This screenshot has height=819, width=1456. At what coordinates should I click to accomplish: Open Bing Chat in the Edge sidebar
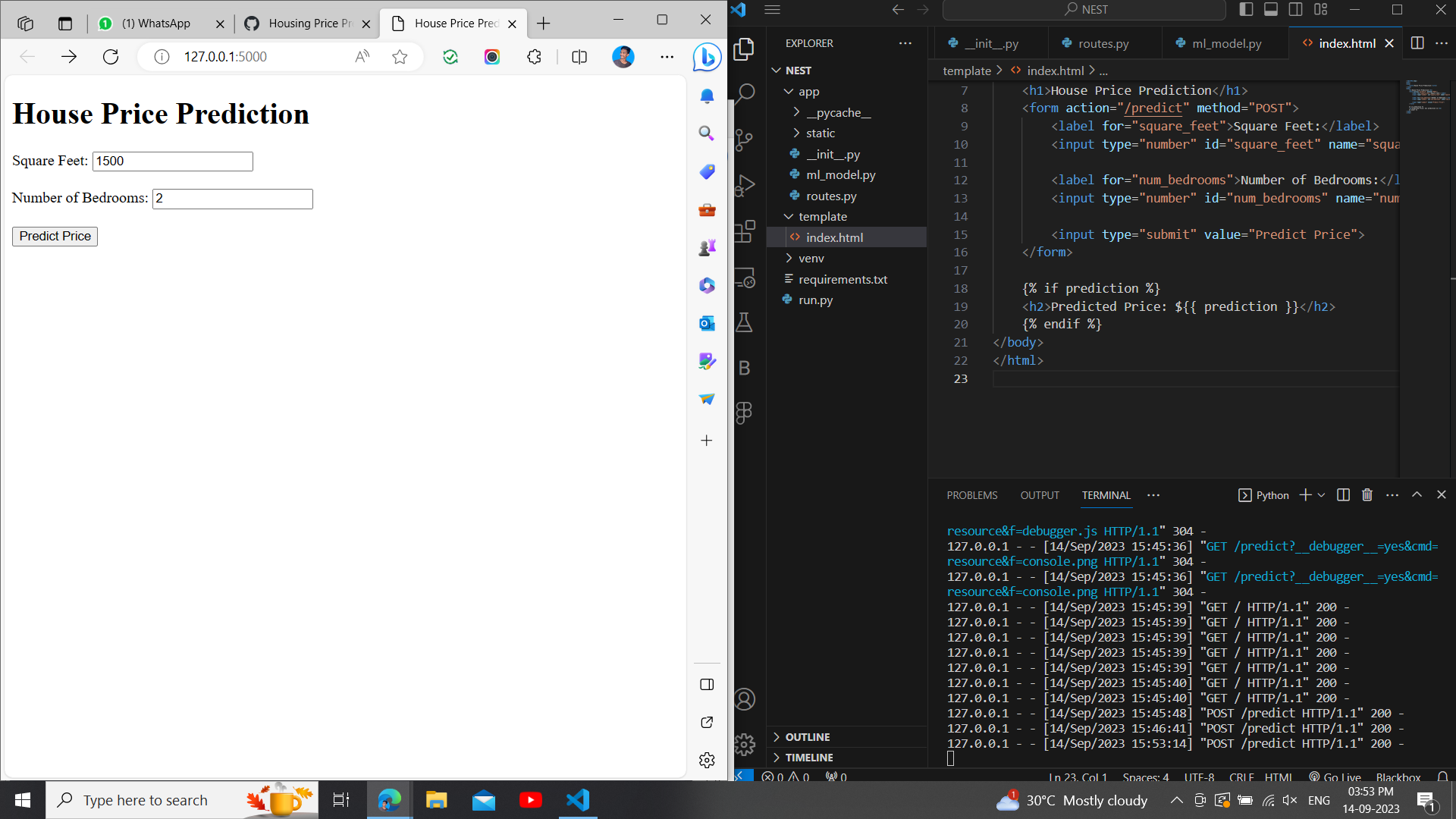(706, 57)
